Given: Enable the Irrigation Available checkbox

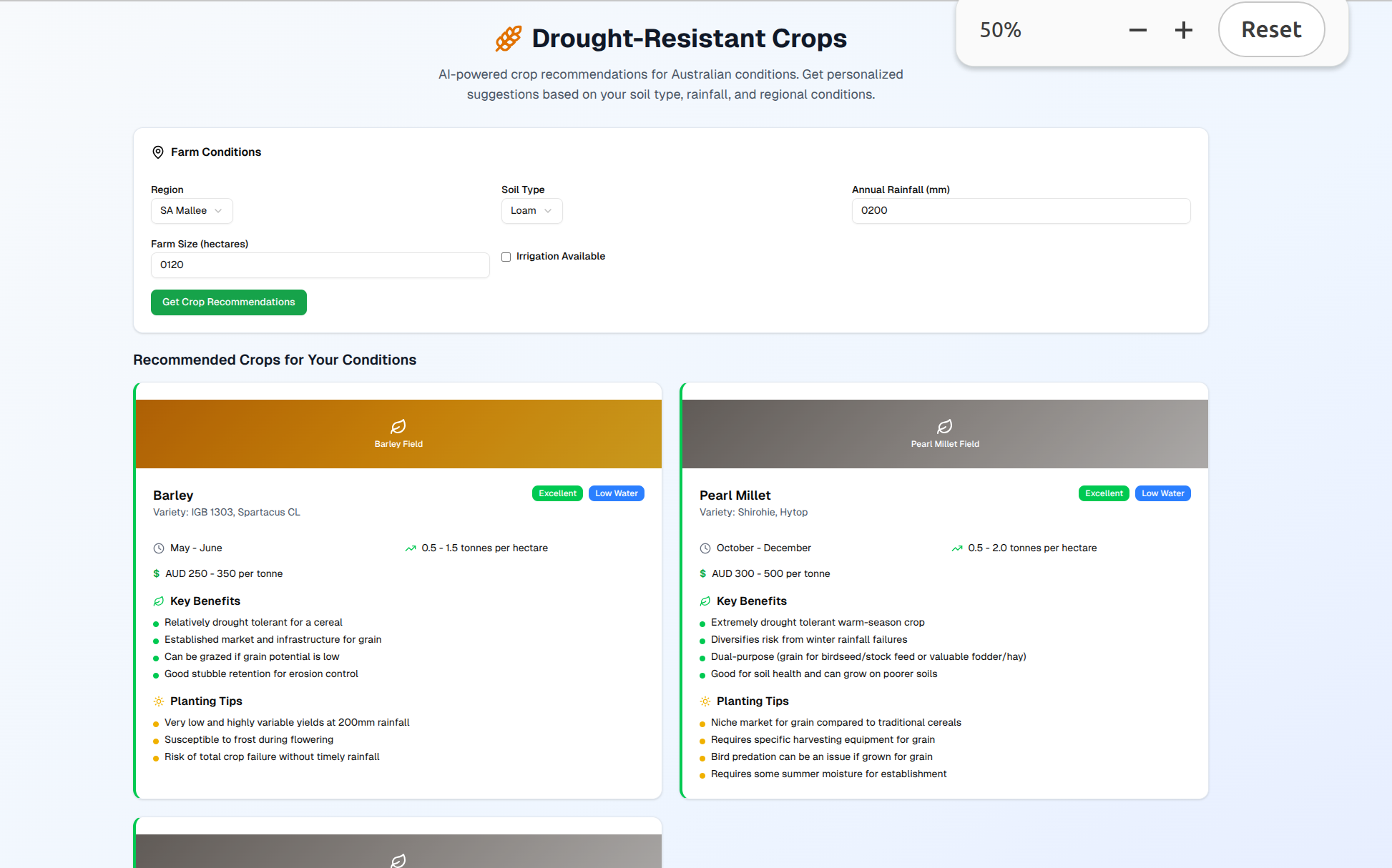Looking at the screenshot, I should [x=506, y=257].
